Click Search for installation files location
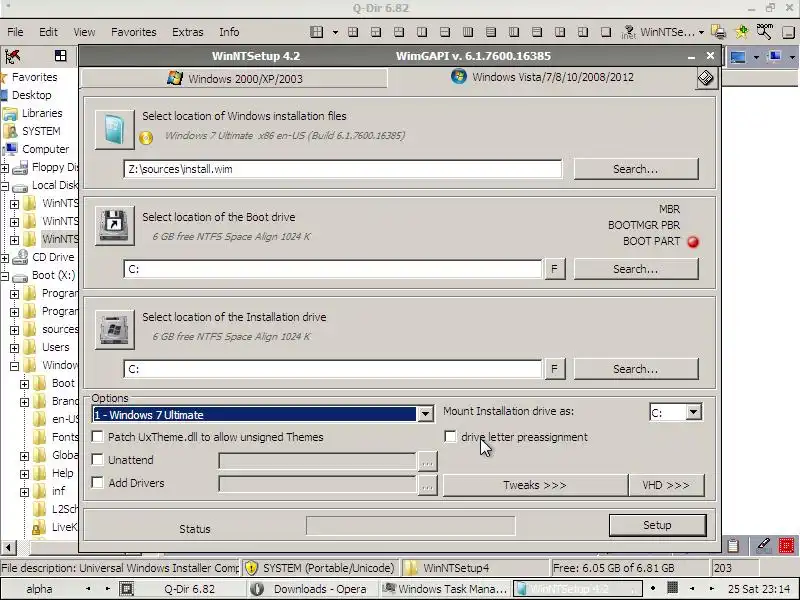Screen dimensions: 800x600 point(636,169)
